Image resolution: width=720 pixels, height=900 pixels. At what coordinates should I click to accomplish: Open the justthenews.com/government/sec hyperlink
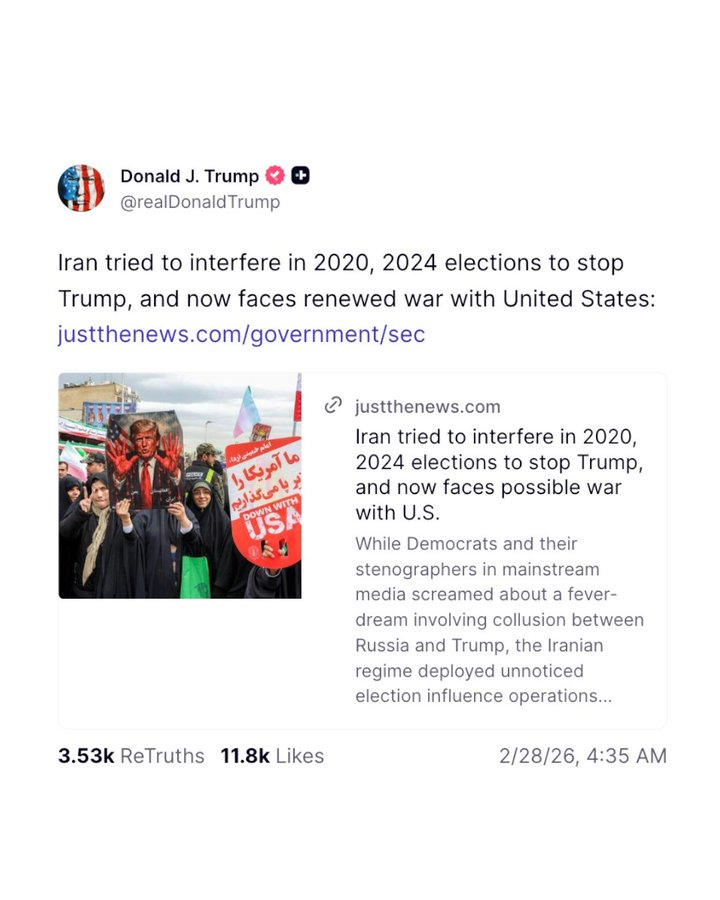coord(241,334)
